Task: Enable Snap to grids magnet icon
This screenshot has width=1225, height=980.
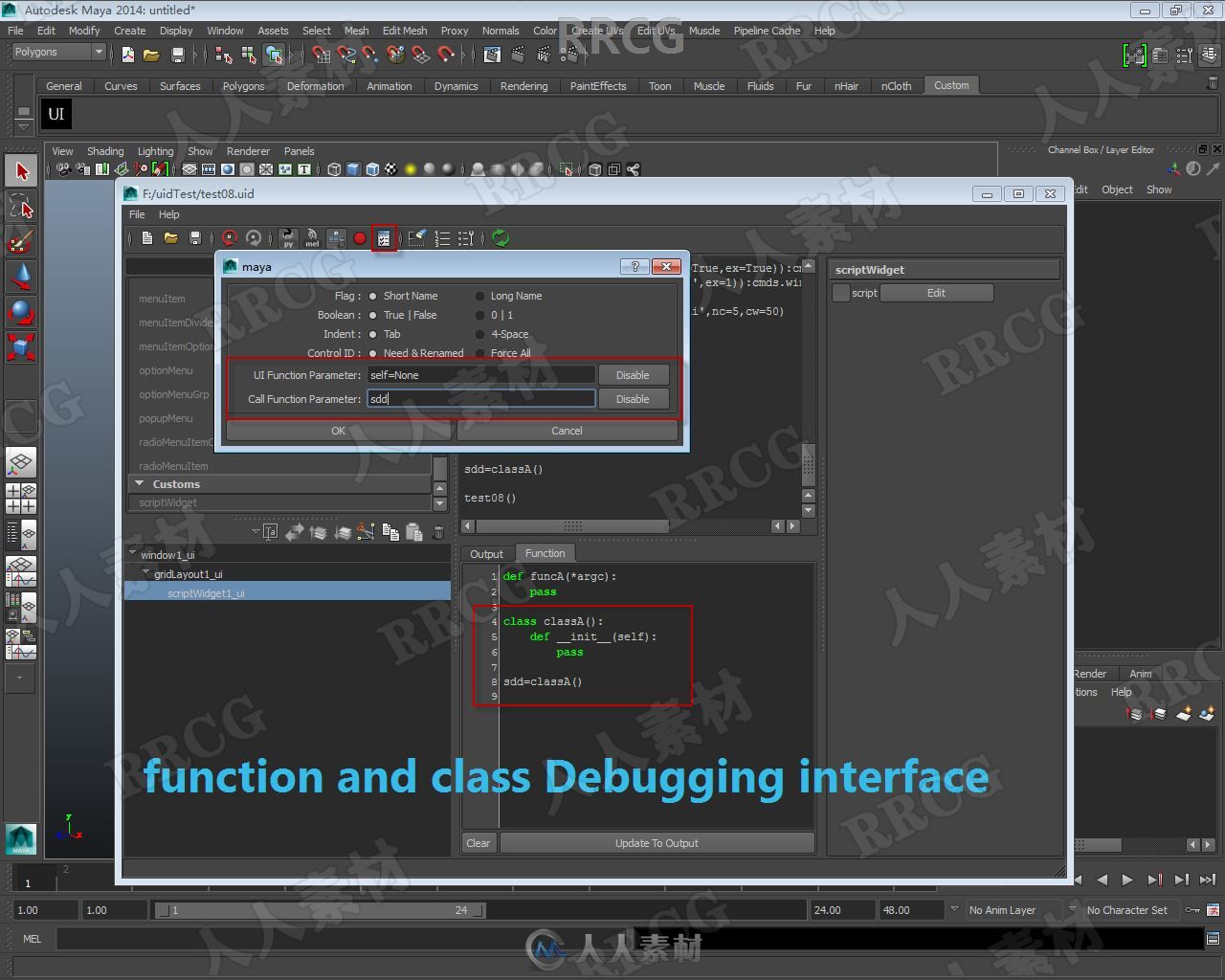Action: [321, 55]
